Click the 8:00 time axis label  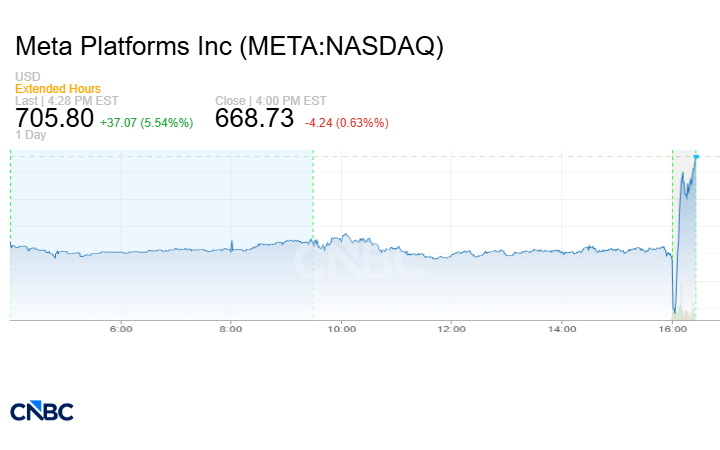point(231,328)
